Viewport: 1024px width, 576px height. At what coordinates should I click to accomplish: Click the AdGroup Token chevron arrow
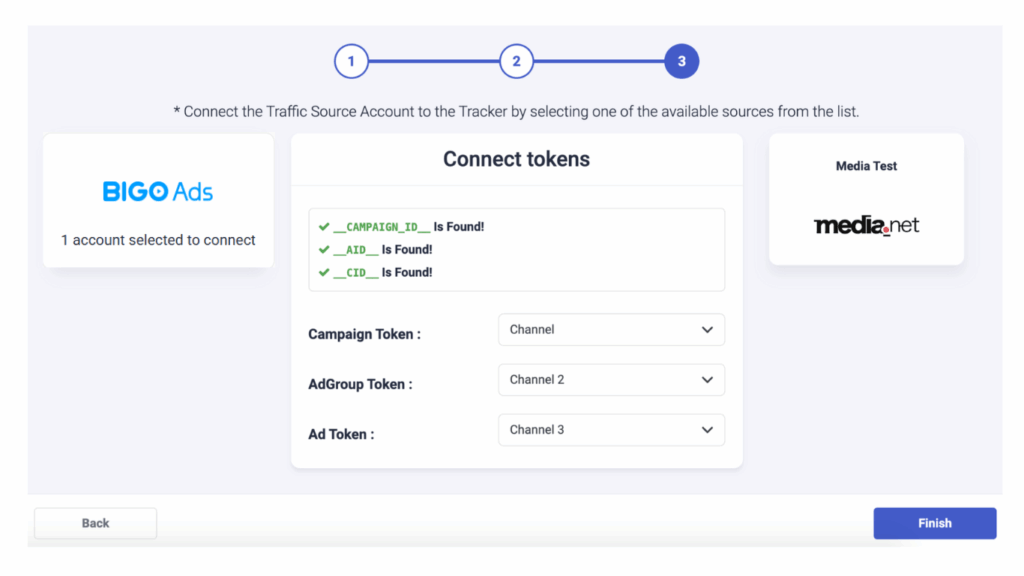tap(707, 380)
